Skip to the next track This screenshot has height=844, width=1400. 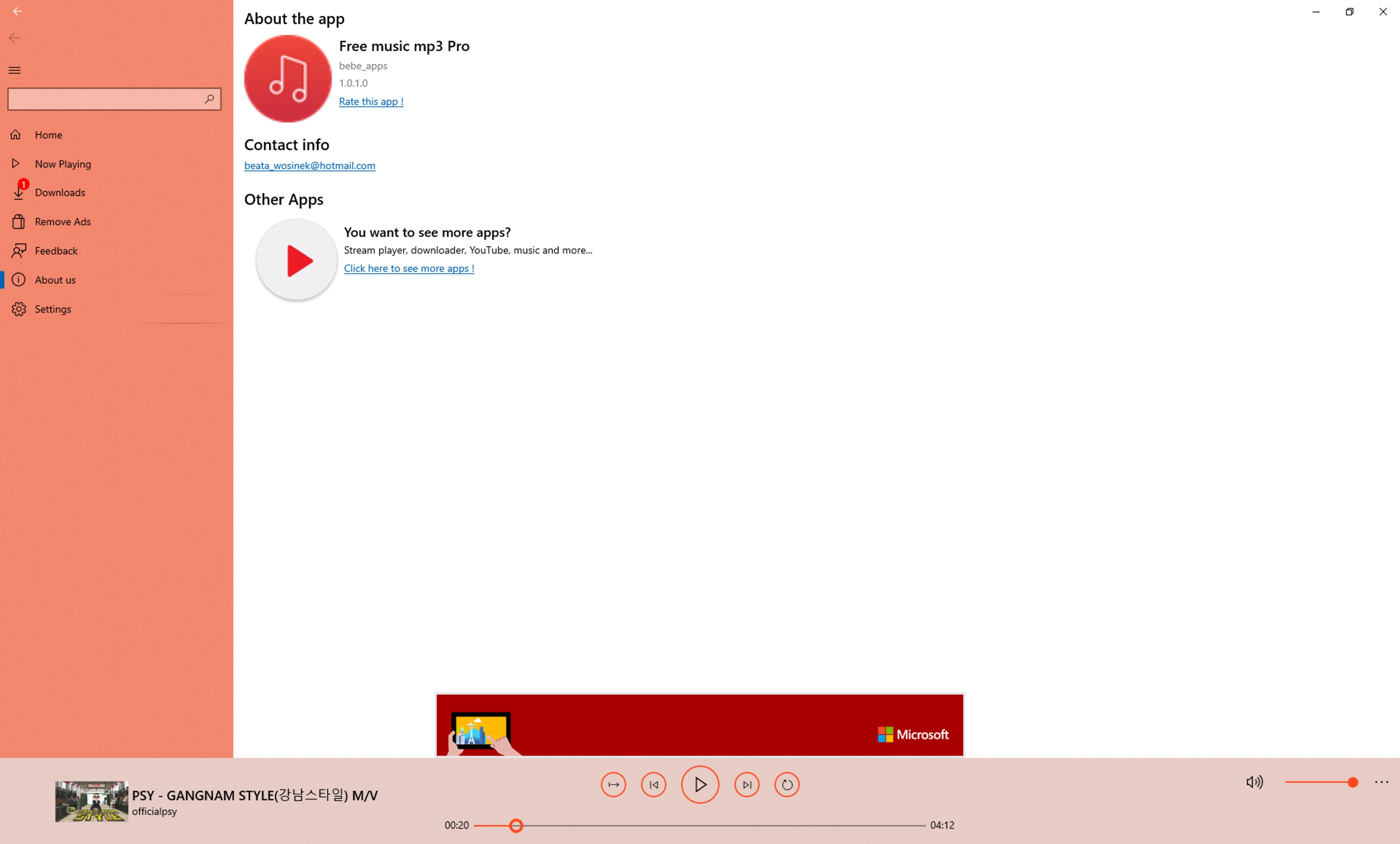tap(746, 784)
